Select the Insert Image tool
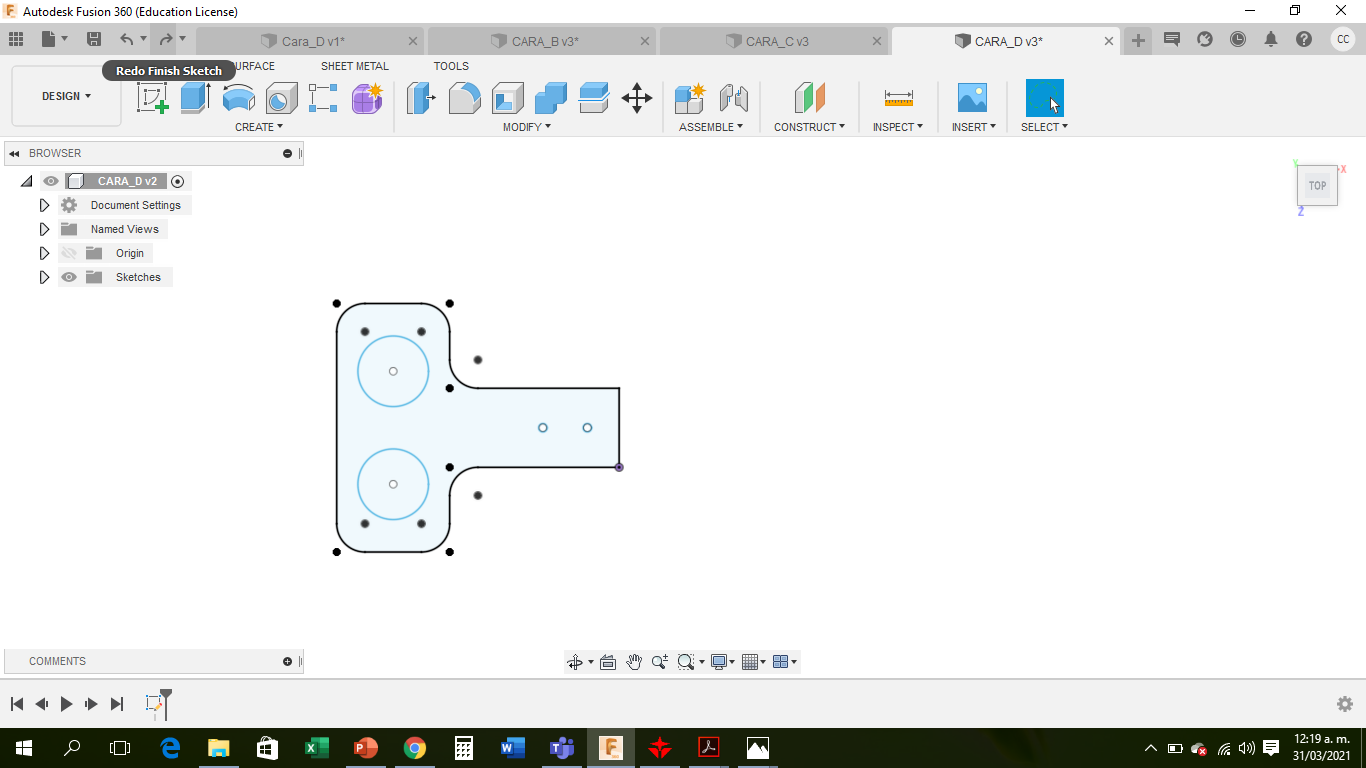1366x768 pixels. tap(972, 98)
